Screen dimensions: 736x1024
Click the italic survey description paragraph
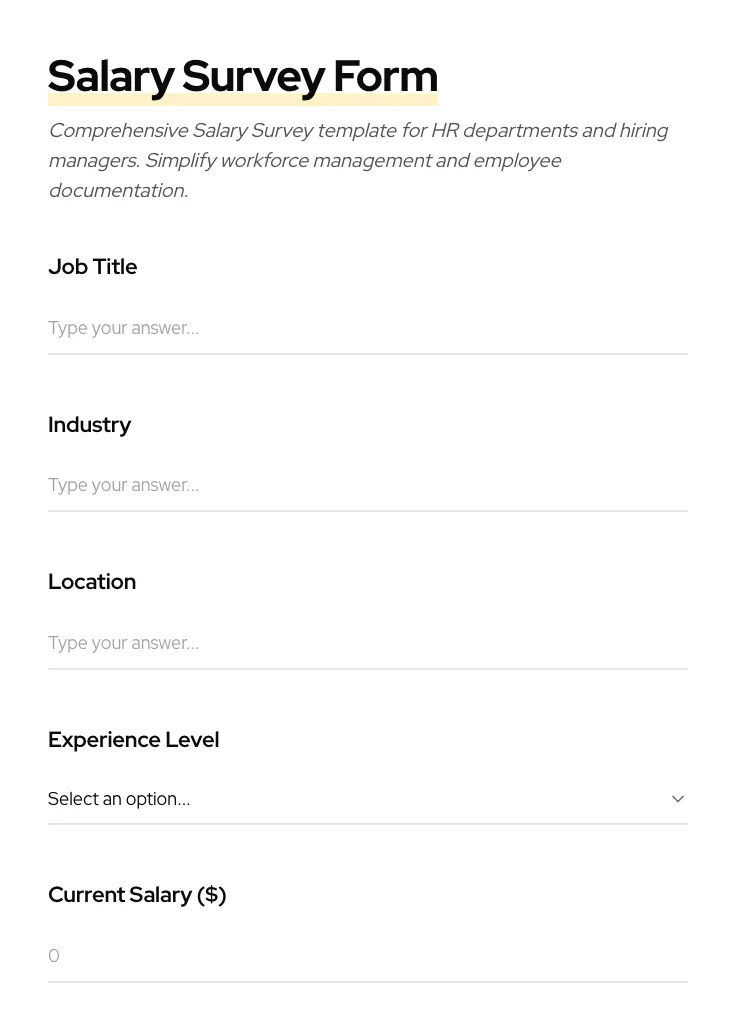point(358,160)
